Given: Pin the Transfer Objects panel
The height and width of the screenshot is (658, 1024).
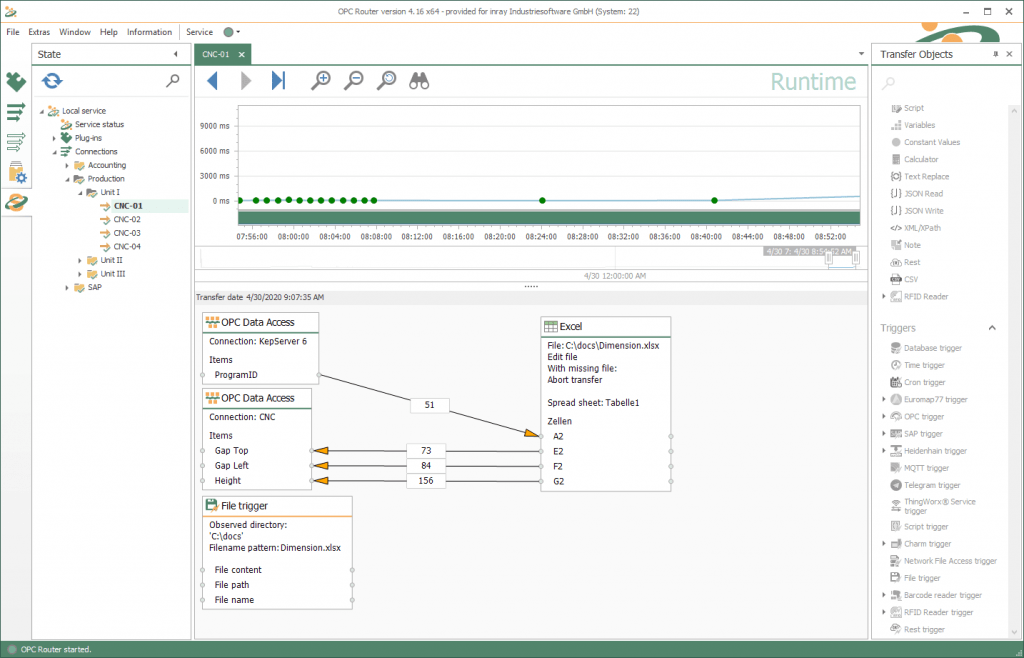Looking at the screenshot, I should click(x=995, y=54).
